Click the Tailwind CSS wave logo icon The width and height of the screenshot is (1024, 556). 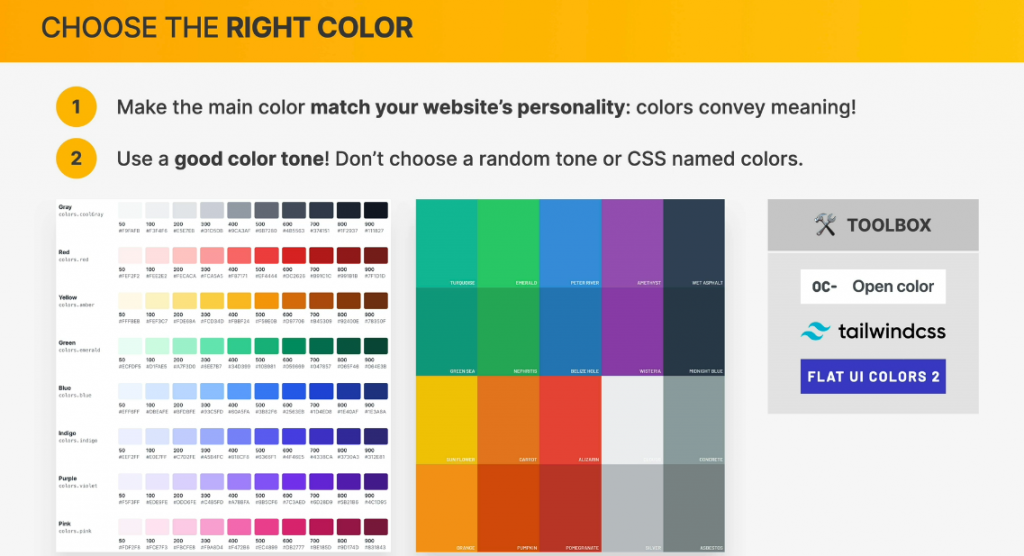click(818, 331)
